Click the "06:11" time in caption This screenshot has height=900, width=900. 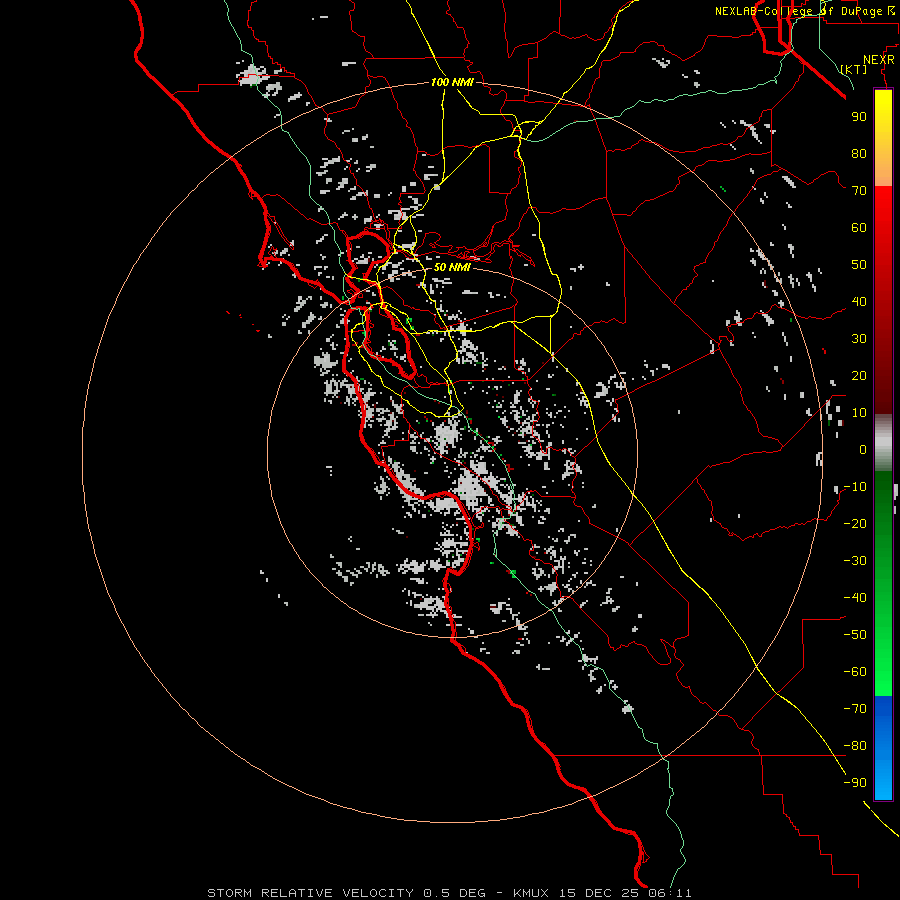(670, 893)
